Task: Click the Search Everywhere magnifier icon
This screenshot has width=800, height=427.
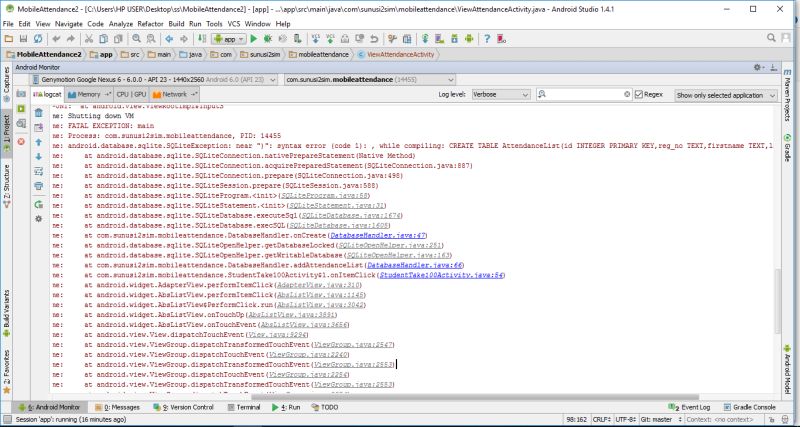Action: (771, 38)
